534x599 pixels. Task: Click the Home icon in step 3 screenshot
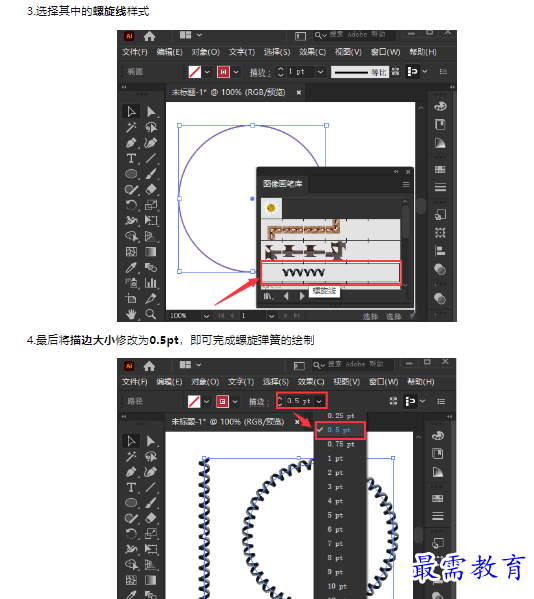tap(149, 36)
